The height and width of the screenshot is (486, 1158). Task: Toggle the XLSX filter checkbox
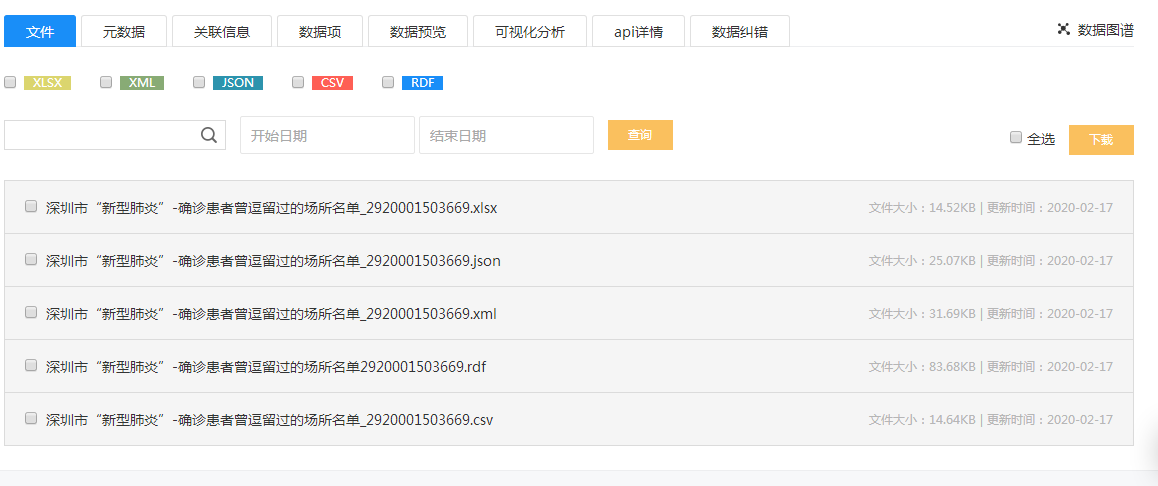10,82
